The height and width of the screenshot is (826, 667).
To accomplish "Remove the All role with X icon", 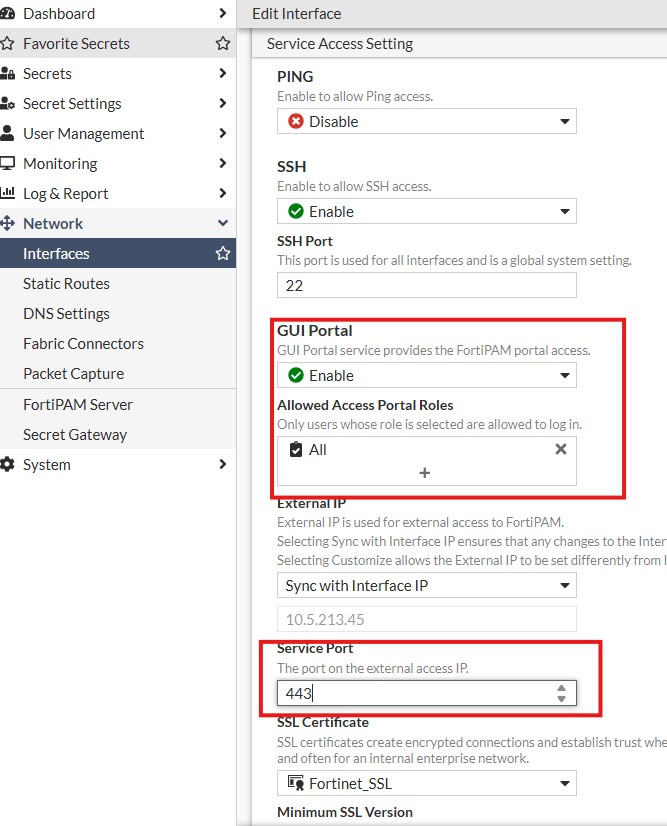I will (561, 449).
